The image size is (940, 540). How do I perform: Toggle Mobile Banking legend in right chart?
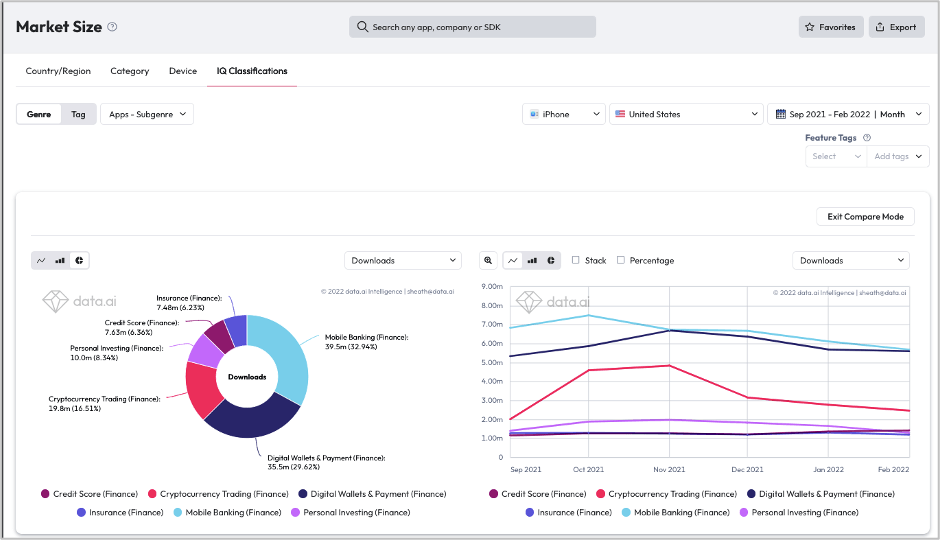[676, 512]
